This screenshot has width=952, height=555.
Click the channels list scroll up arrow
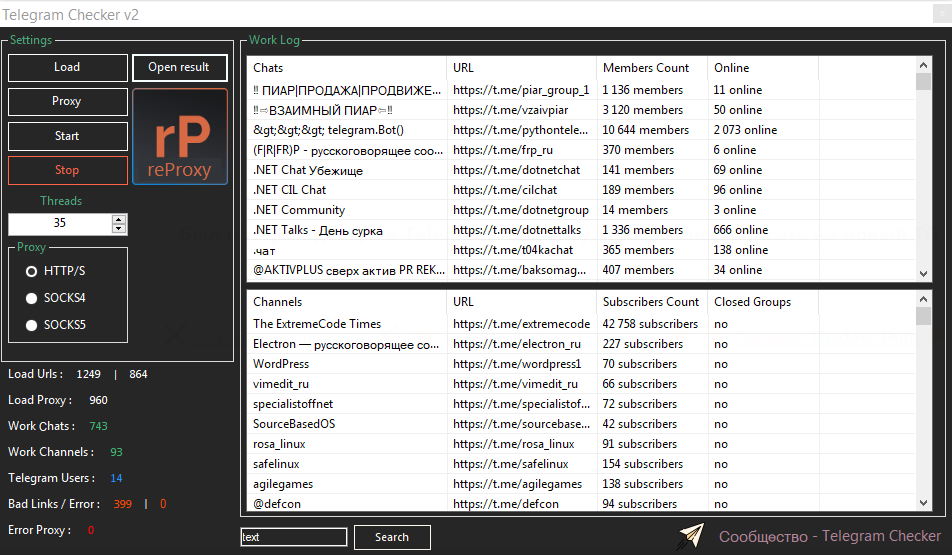(923, 299)
